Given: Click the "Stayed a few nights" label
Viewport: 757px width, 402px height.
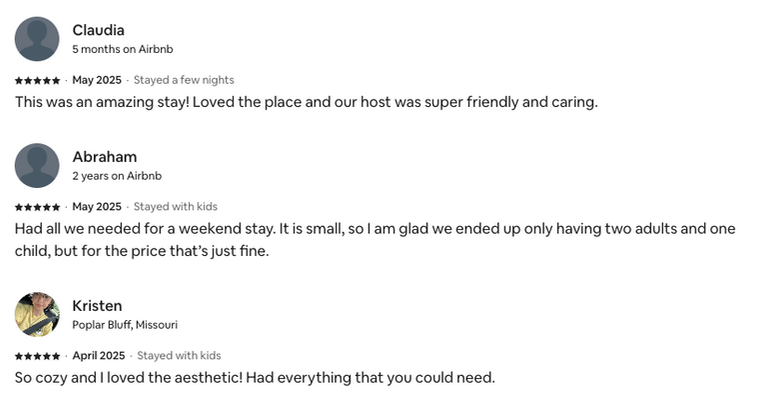Looking at the screenshot, I should pyautogui.click(x=184, y=80).
